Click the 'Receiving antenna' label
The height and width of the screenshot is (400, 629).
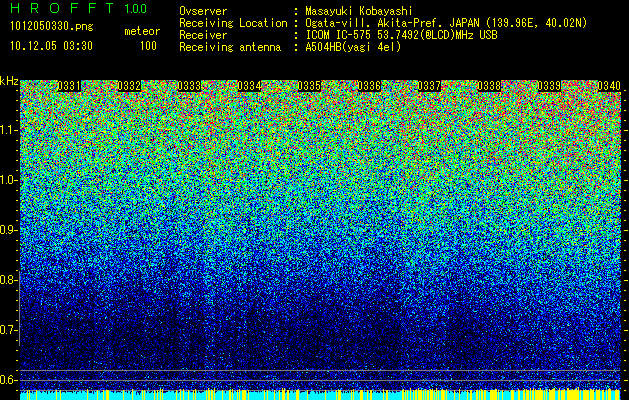pyautogui.click(x=230, y=47)
